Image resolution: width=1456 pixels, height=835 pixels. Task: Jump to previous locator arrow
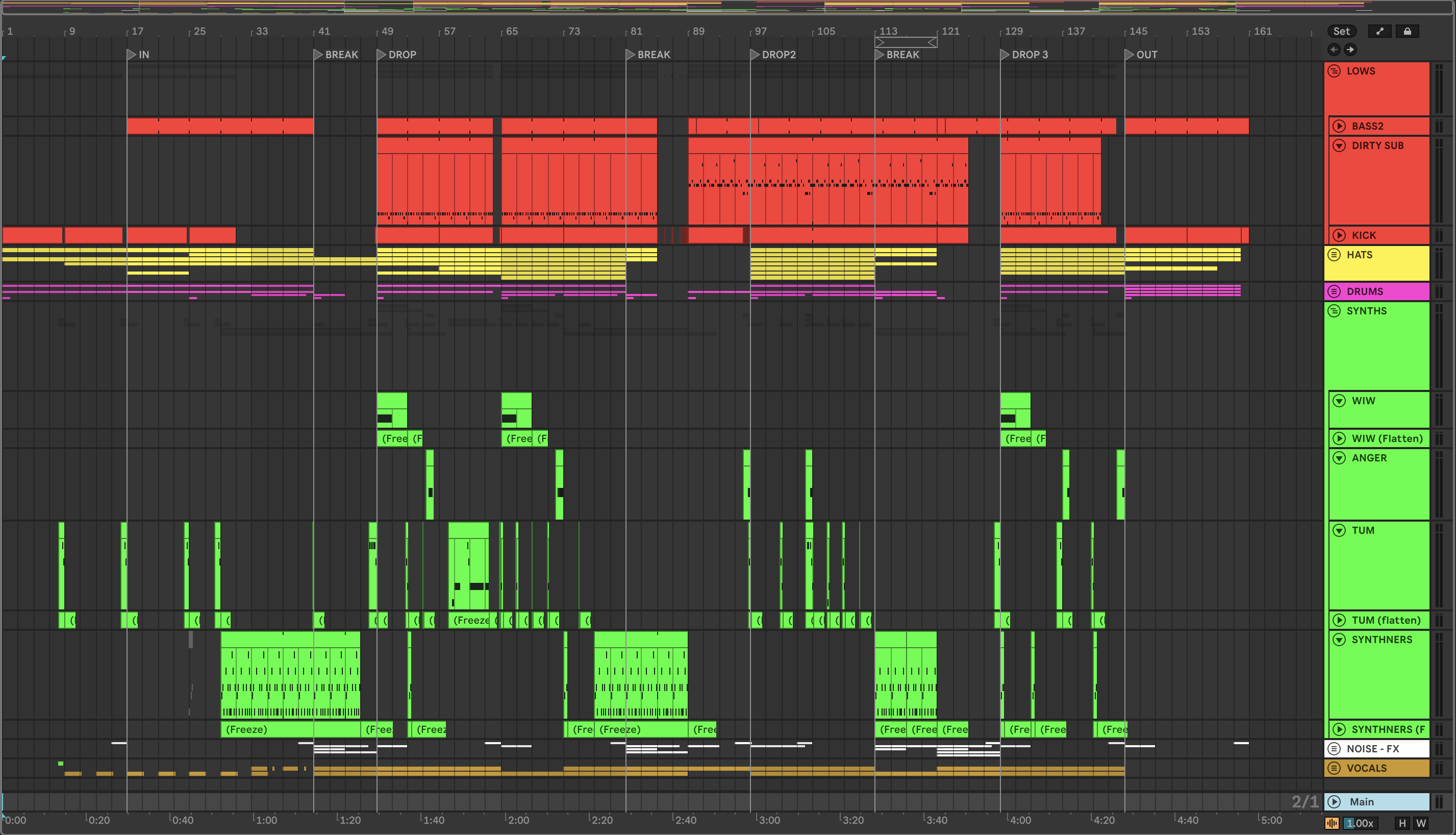[1334, 50]
